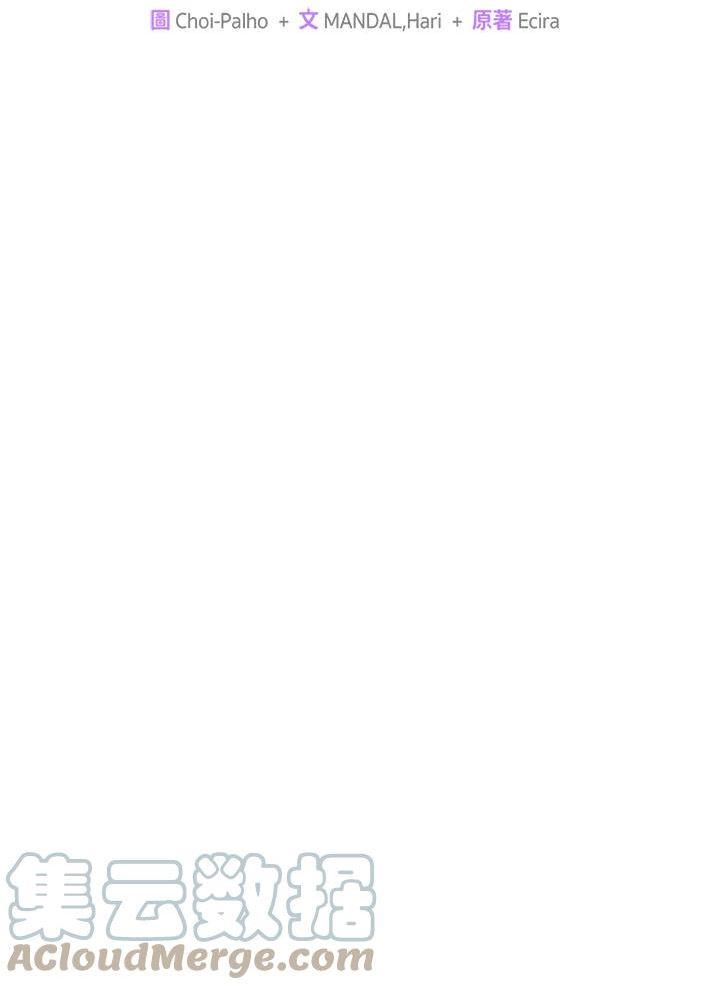Select the artist name Choi-Palho
The width and height of the screenshot is (720, 990).
(222, 21)
